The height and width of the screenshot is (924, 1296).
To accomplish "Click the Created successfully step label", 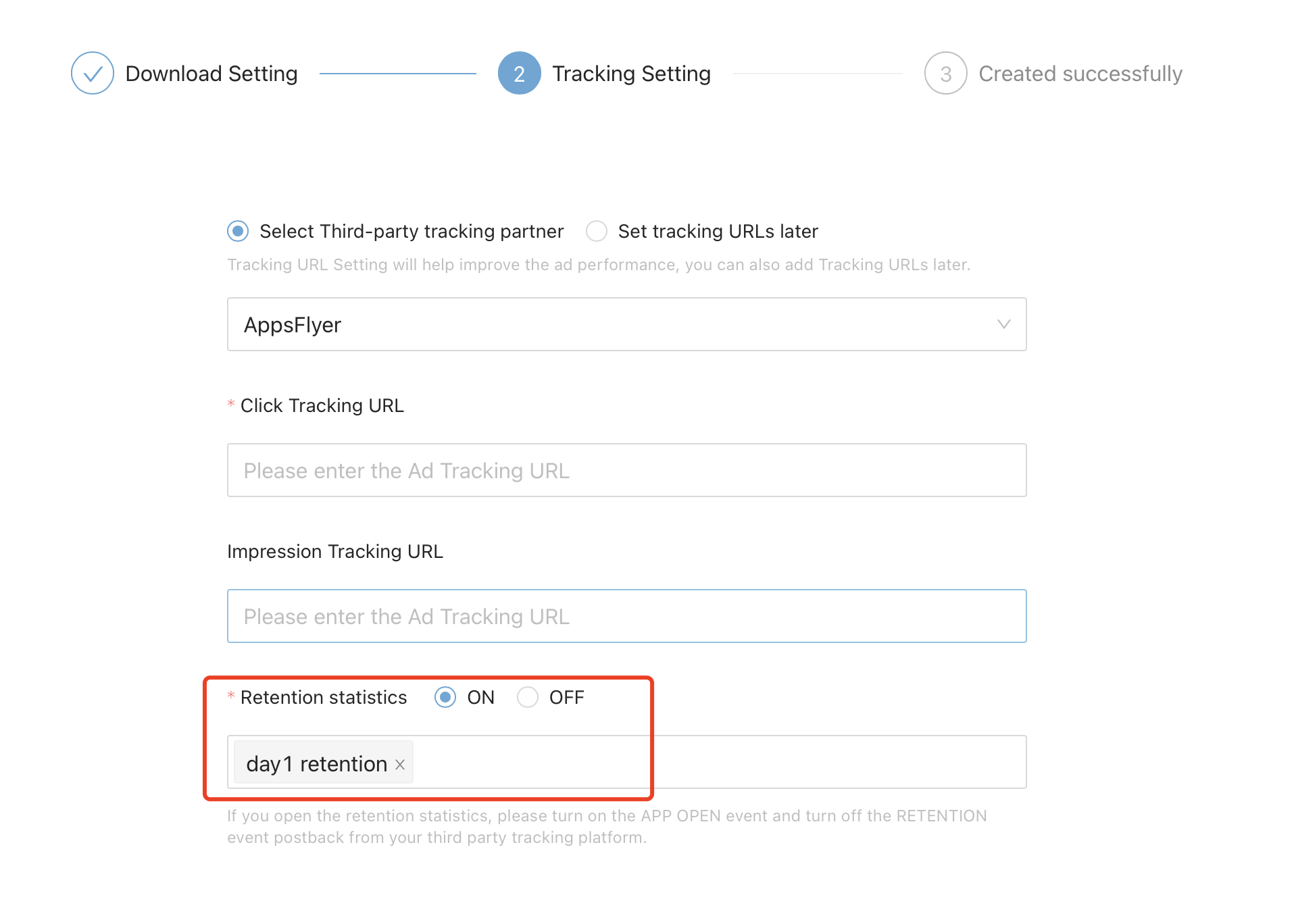I will pyautogui.click(x=1080, y=73).
